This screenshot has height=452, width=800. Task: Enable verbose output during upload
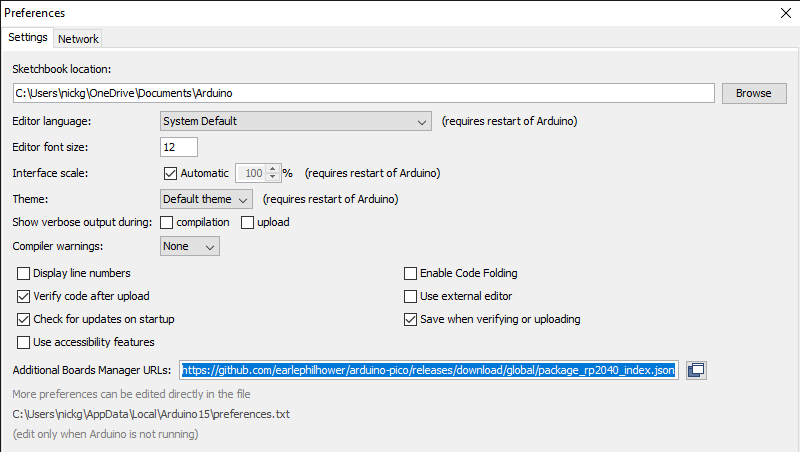[247, 222]
